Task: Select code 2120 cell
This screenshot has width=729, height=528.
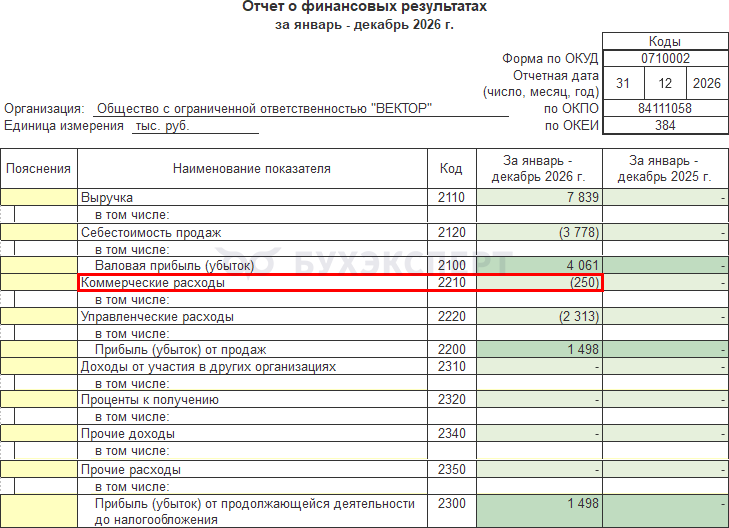Action: (x=452, y=232)
